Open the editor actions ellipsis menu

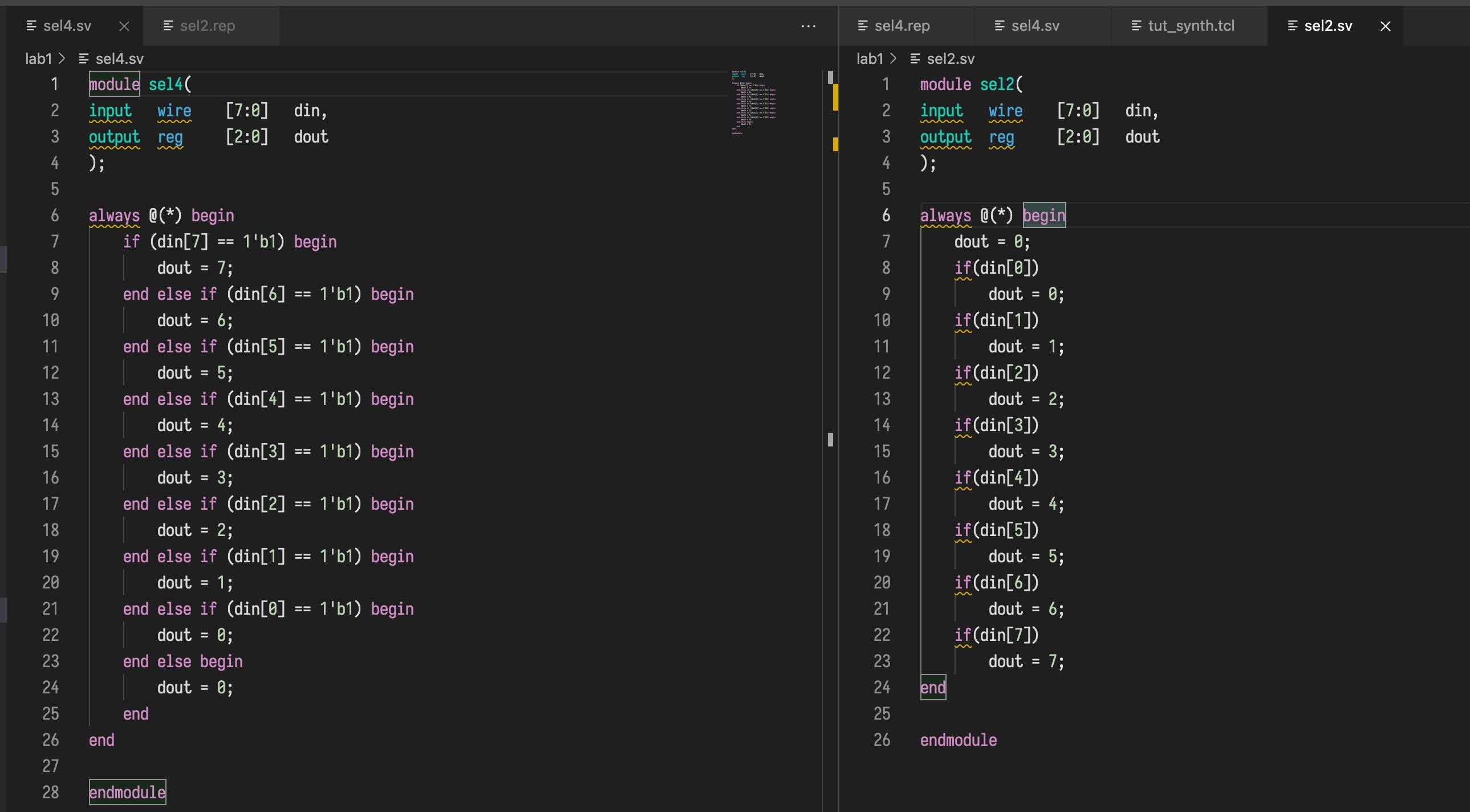[x=809, y=26]
